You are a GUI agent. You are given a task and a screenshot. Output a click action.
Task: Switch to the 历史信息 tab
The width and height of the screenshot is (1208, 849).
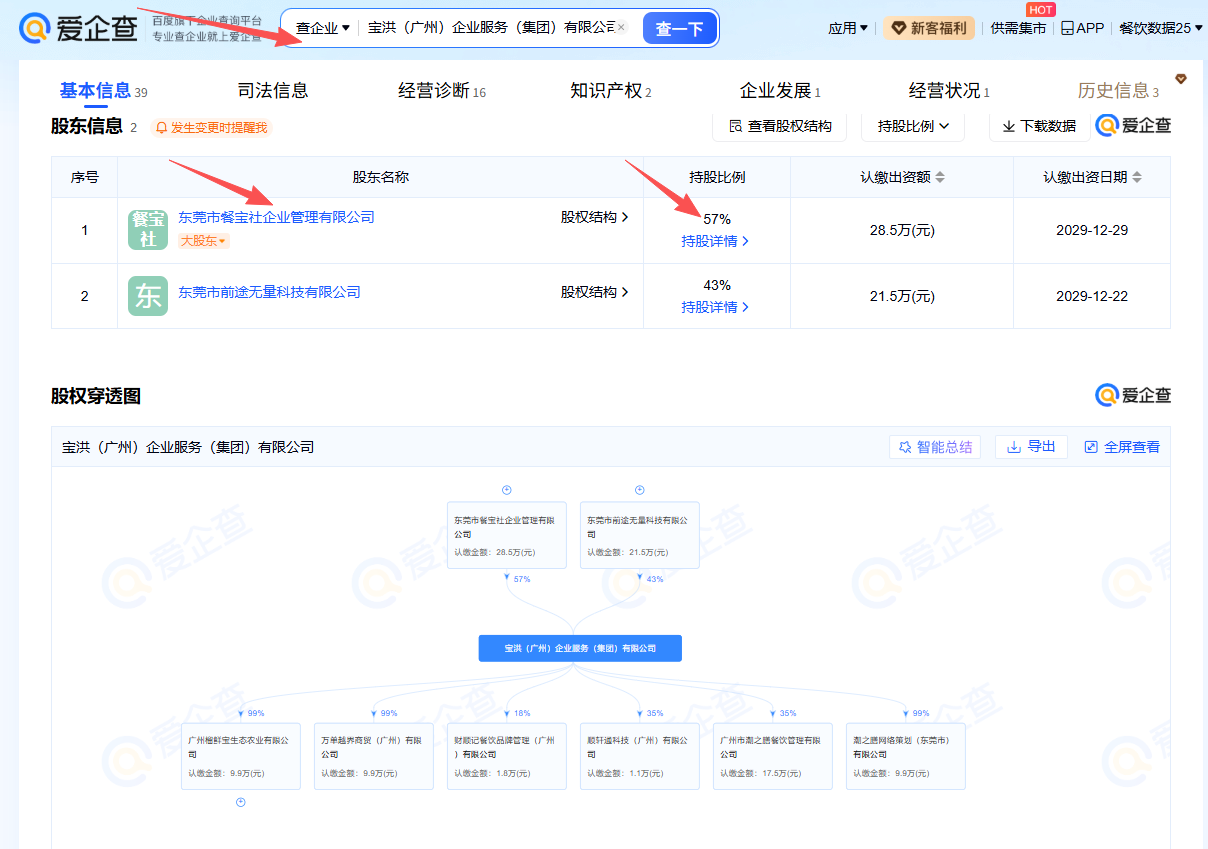(x=1118, y=91)
